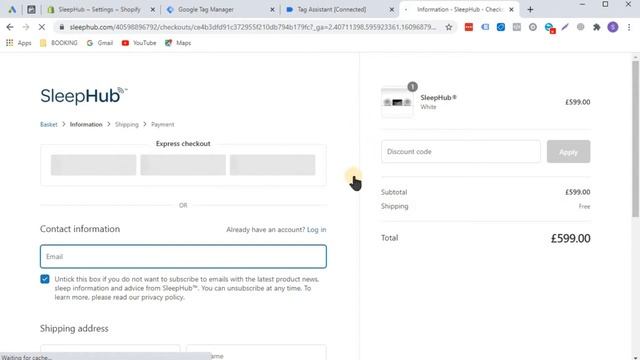Image resolution: width=640 pixels, height=360 pixels.
Task: Click the Apply discount button
Action: (x=568, y=151)
